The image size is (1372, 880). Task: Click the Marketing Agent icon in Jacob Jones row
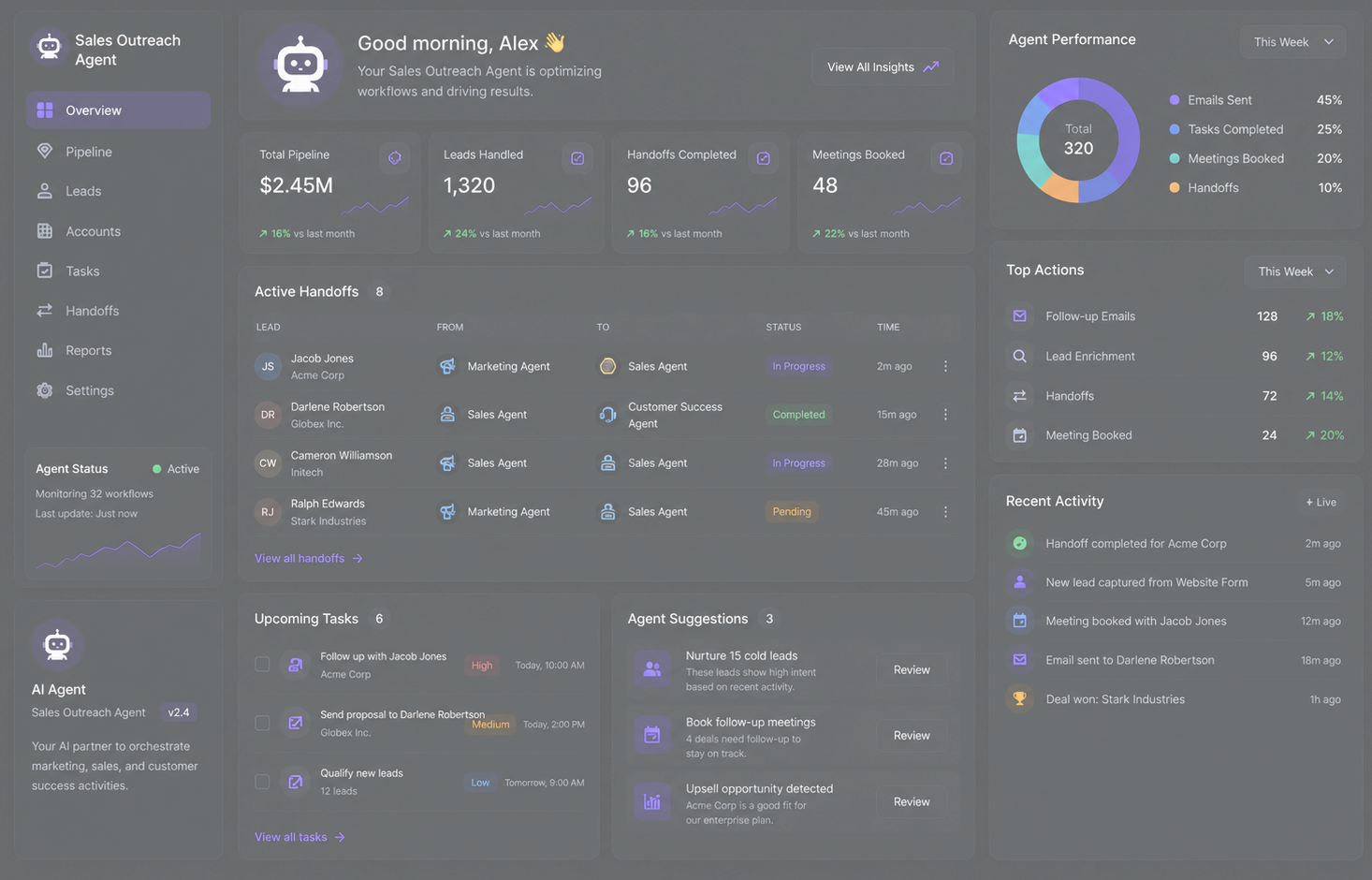click(447, 366)
